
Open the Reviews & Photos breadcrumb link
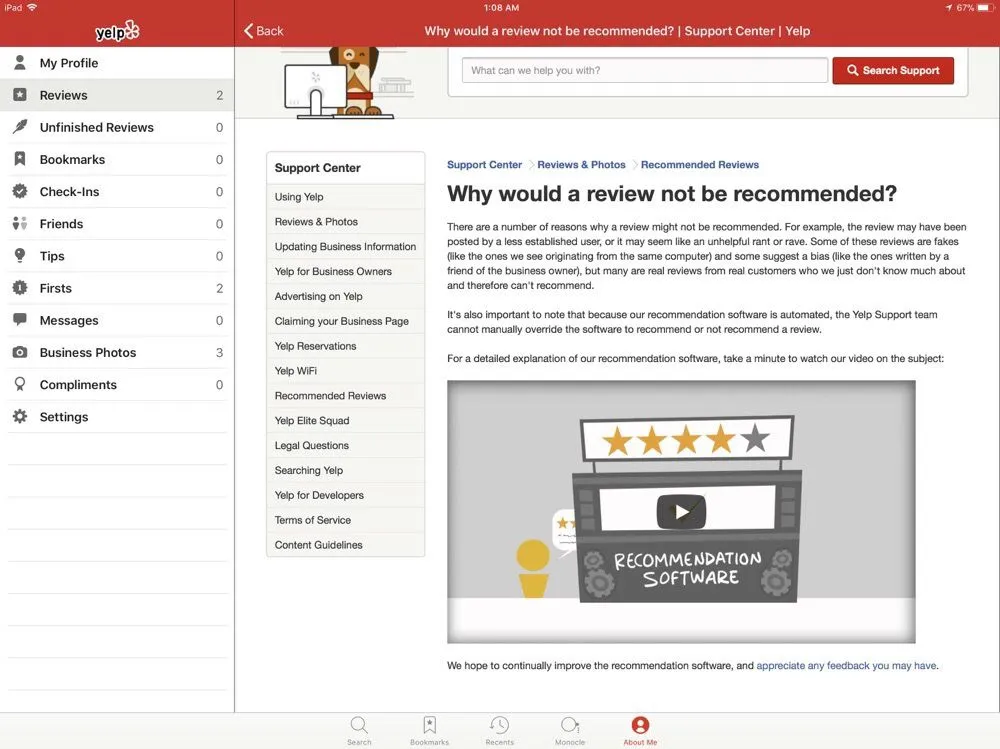click(581, 165)
